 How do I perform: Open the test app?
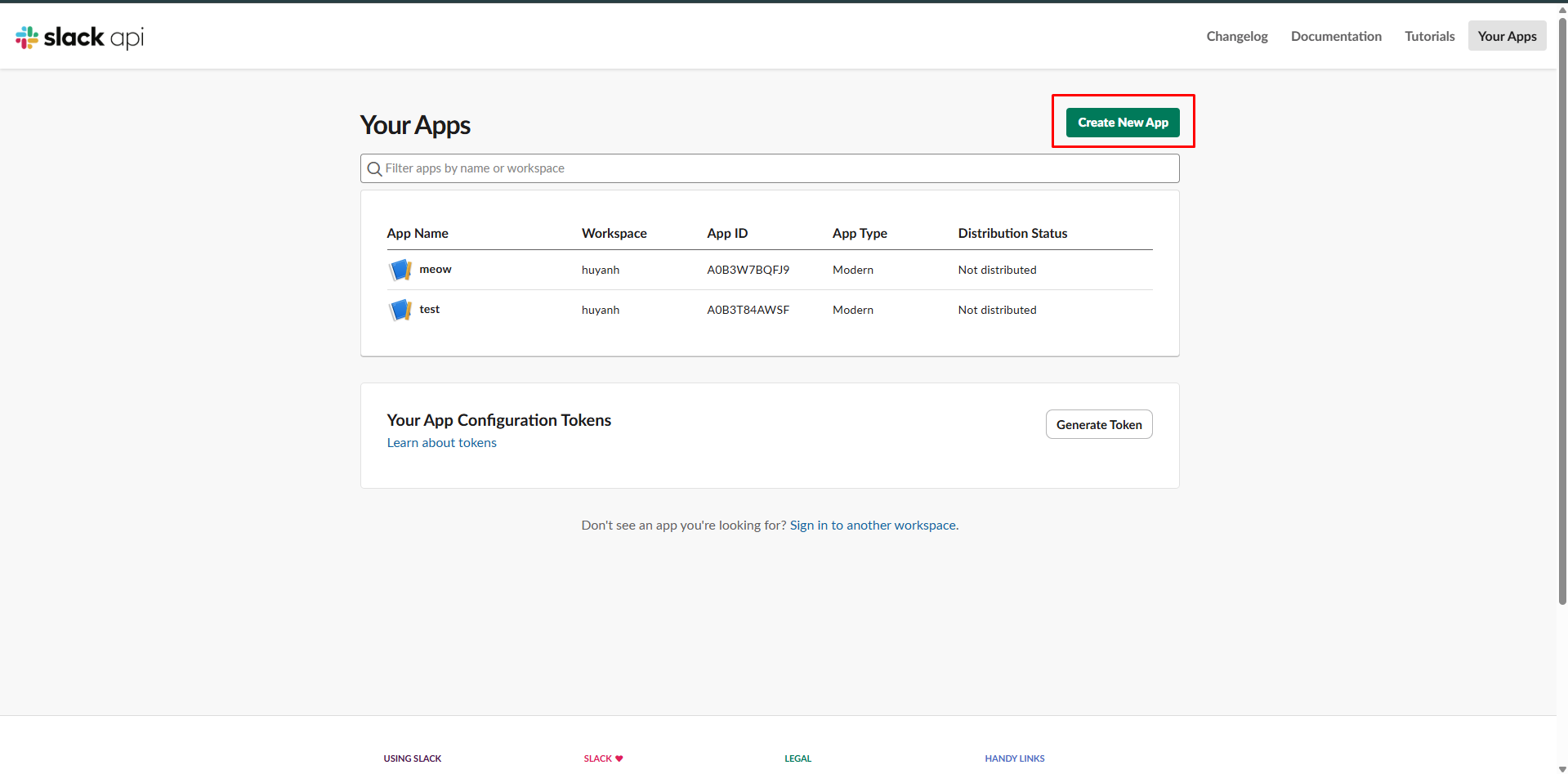pos(430,309)
